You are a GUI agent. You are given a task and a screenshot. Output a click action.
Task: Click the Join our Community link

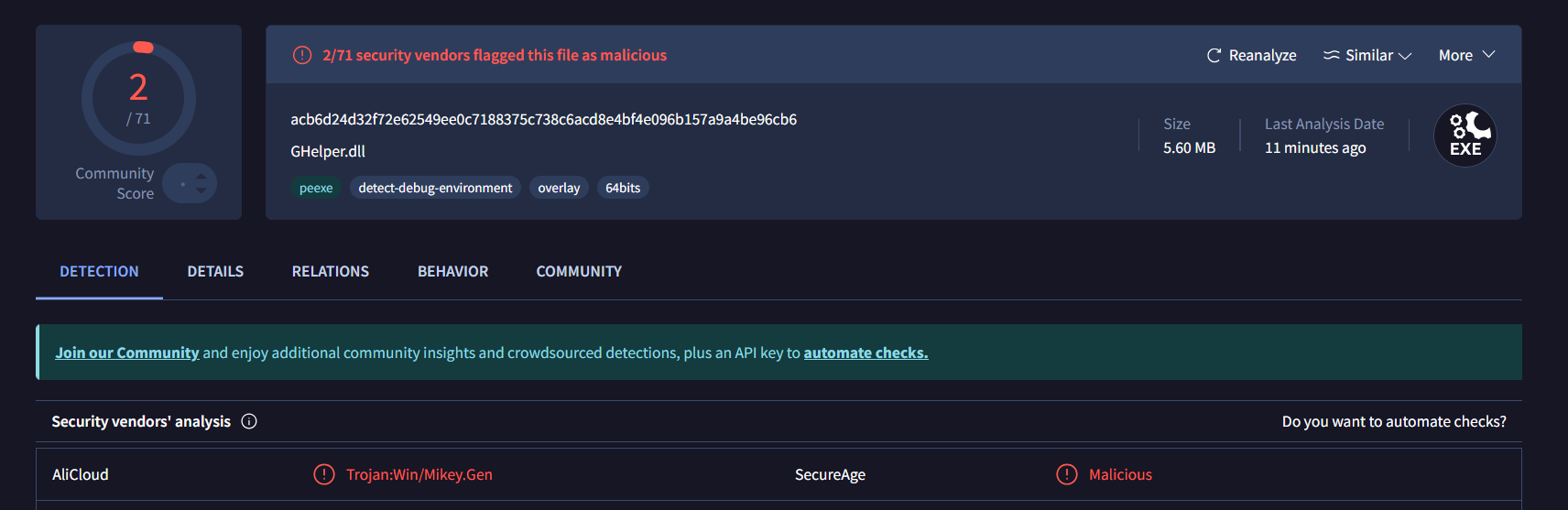coord(127,353)
